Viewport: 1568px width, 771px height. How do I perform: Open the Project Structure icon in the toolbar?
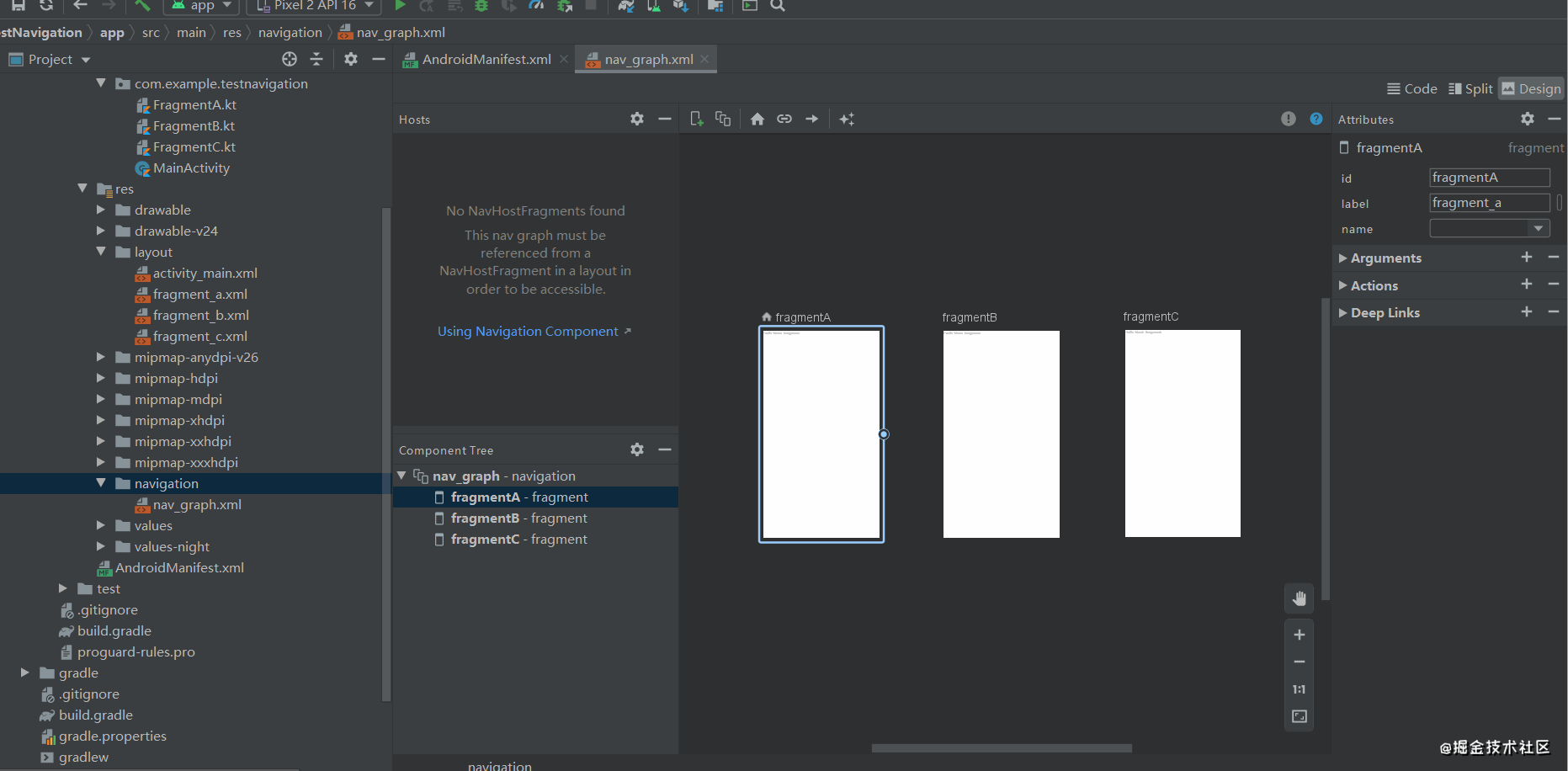tap(715, 6)
